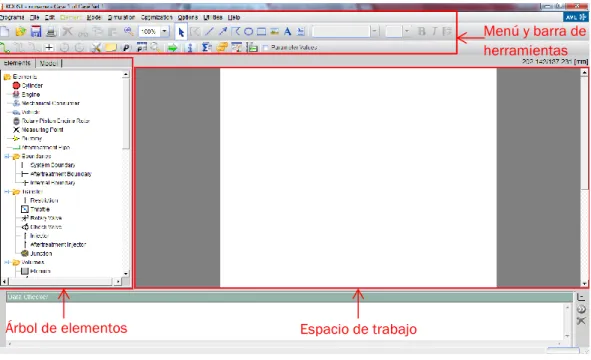Viewport: 591px width, 360px height.
Task: Select the rectangle drawing tool
Action: [x=261, y=32]
